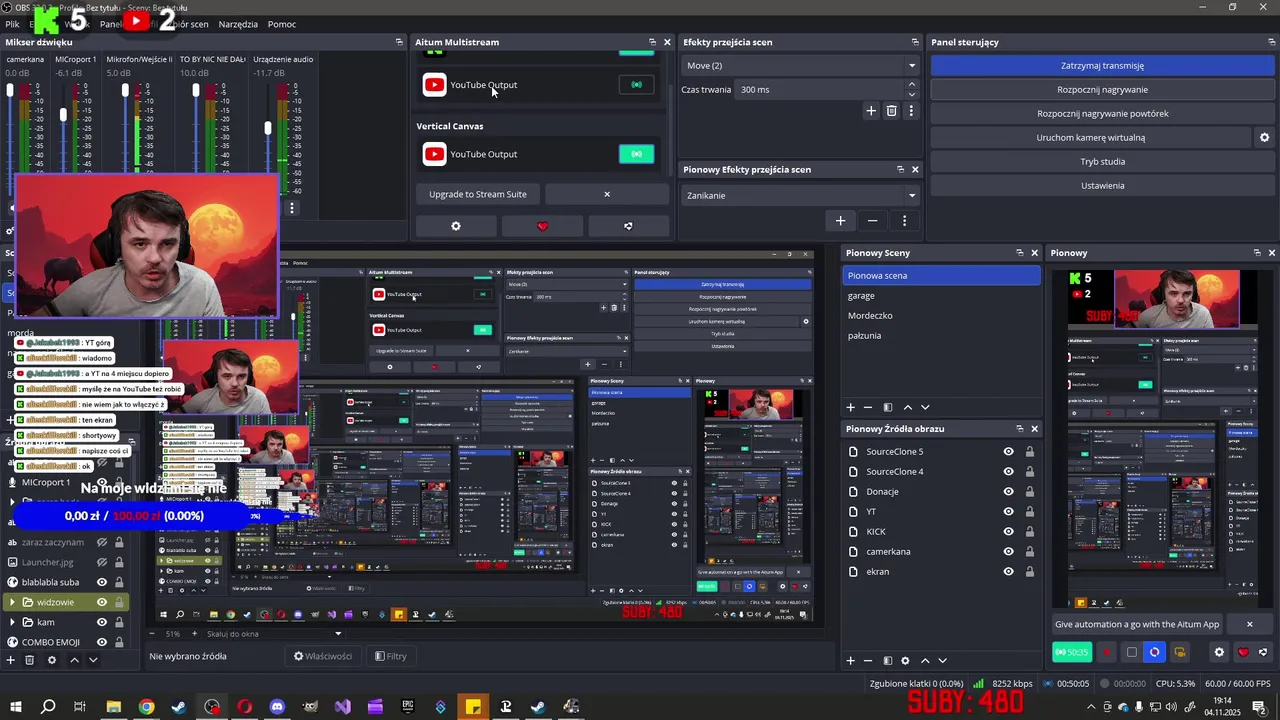Viewport: 1280px width, 720px height.
Task: Float the Mikser dźwięku dock
Action: click(x=398, y=42)
